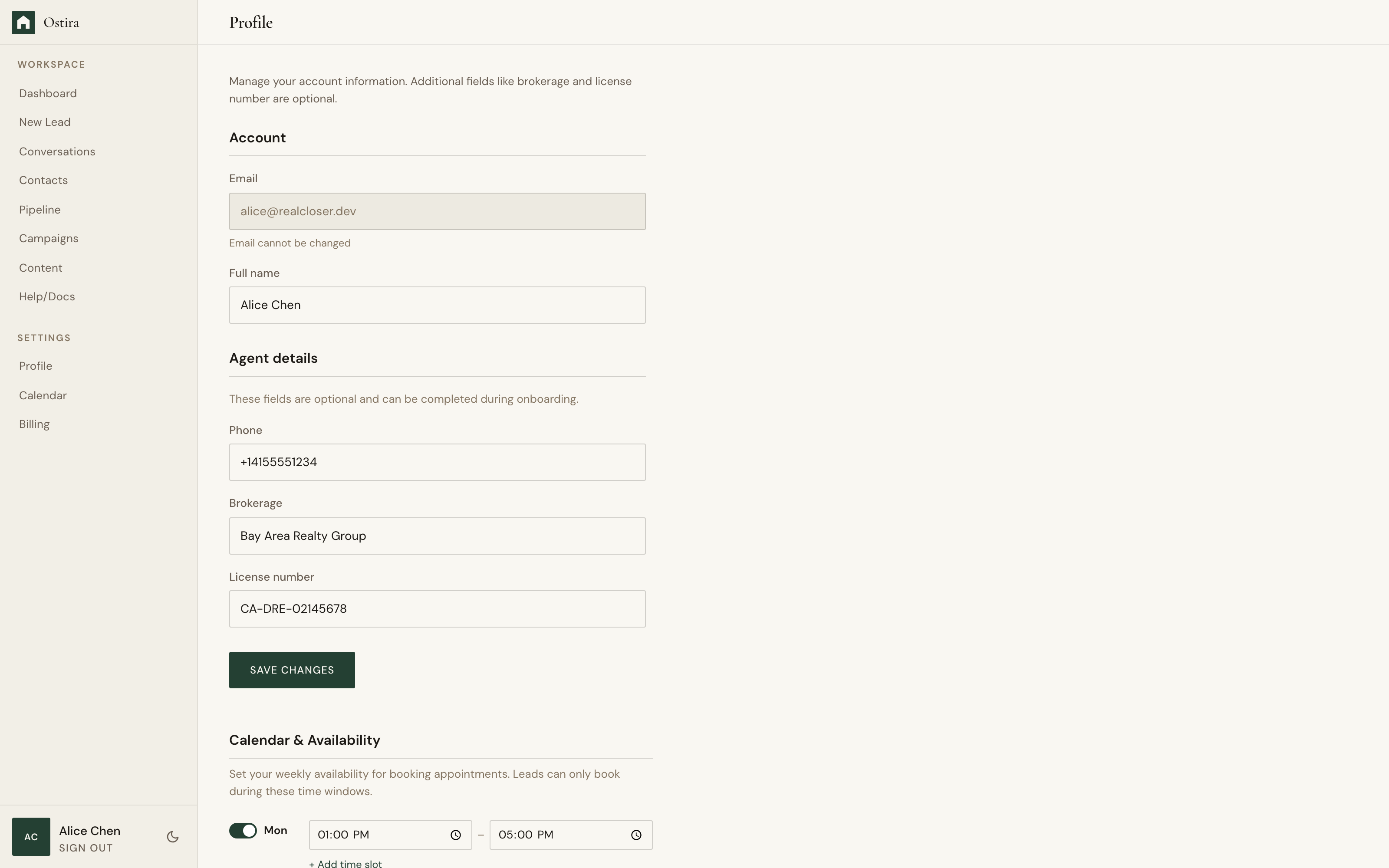Open the clock picker for the 01:00 PM field
This screenshot has width=1389, height=868.
[456, 835]
